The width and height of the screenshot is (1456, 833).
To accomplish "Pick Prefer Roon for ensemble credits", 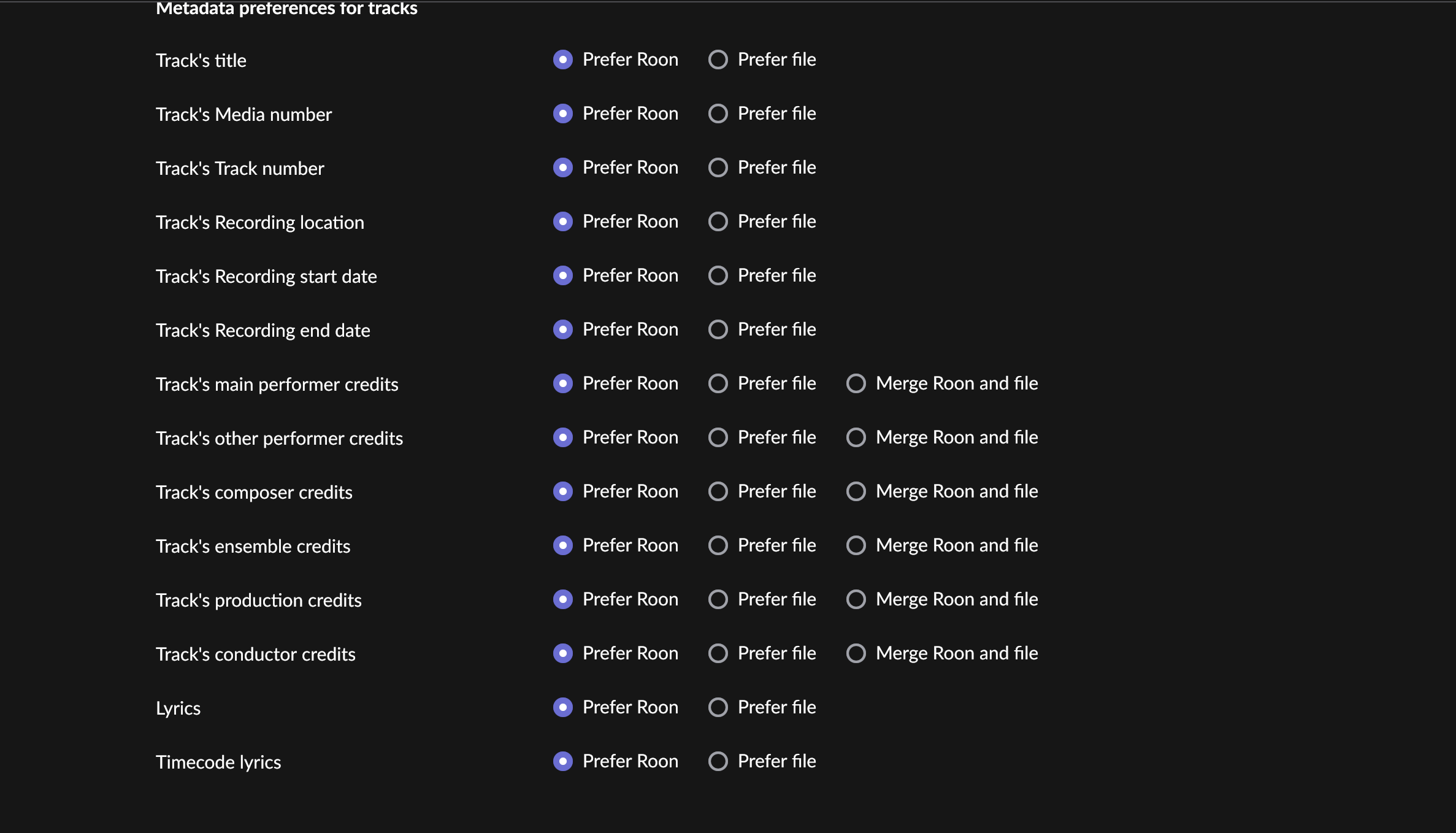I will pos(563,545).
